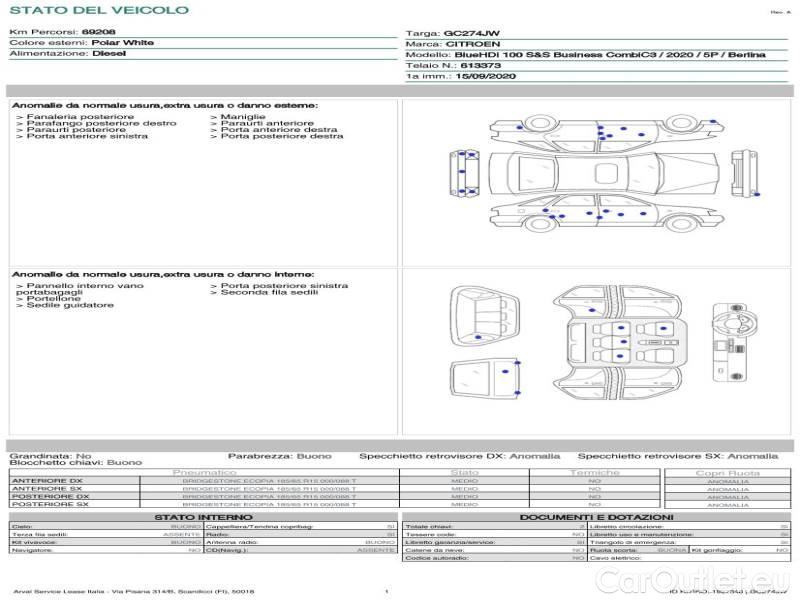Click the top-view exterior car diagram
Screen dimensions: 800x600
598,172
